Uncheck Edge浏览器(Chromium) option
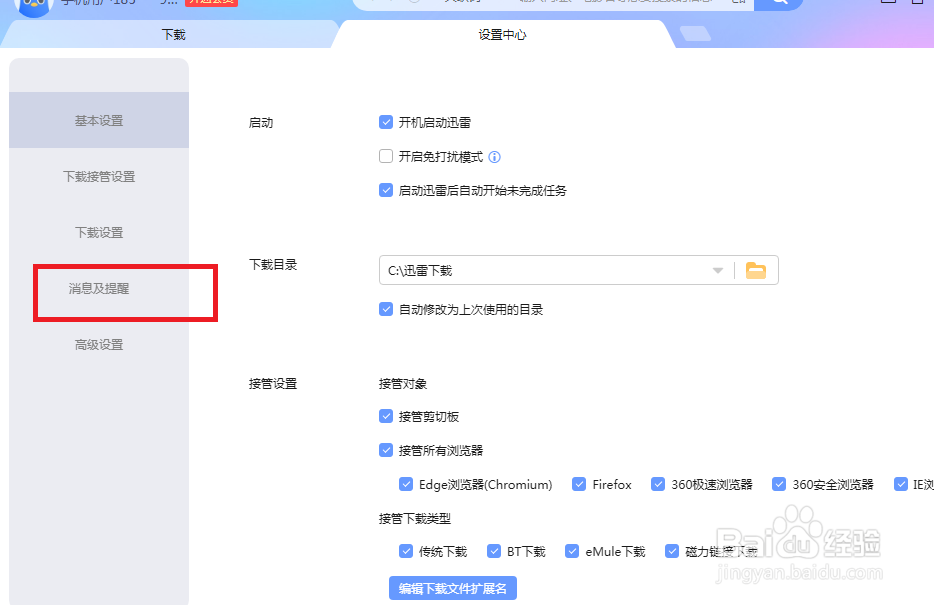The image size is (934, 605). click(x=406, y=484)
